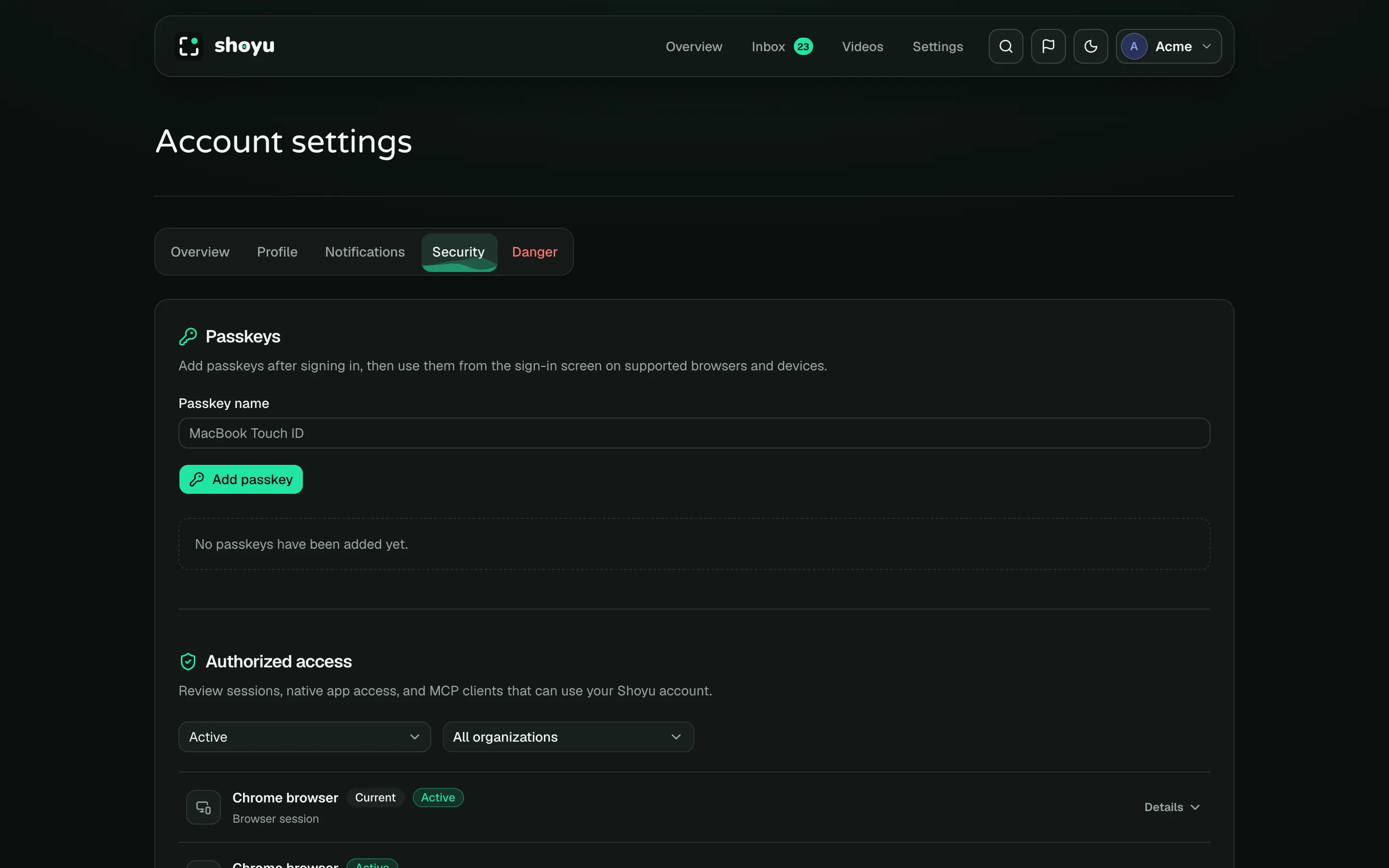Click 'No passkeys have been added yet.' text
Viewport: 1389px width, 868px height.
(x=301, y=544)
